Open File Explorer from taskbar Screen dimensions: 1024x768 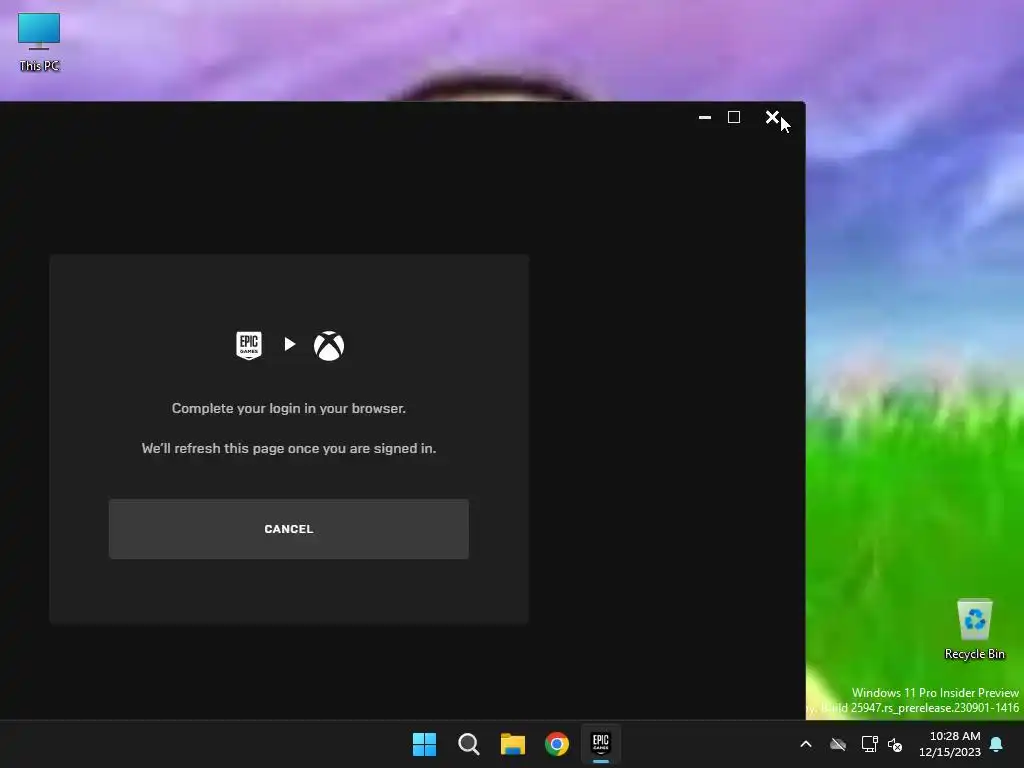(513, 744)
